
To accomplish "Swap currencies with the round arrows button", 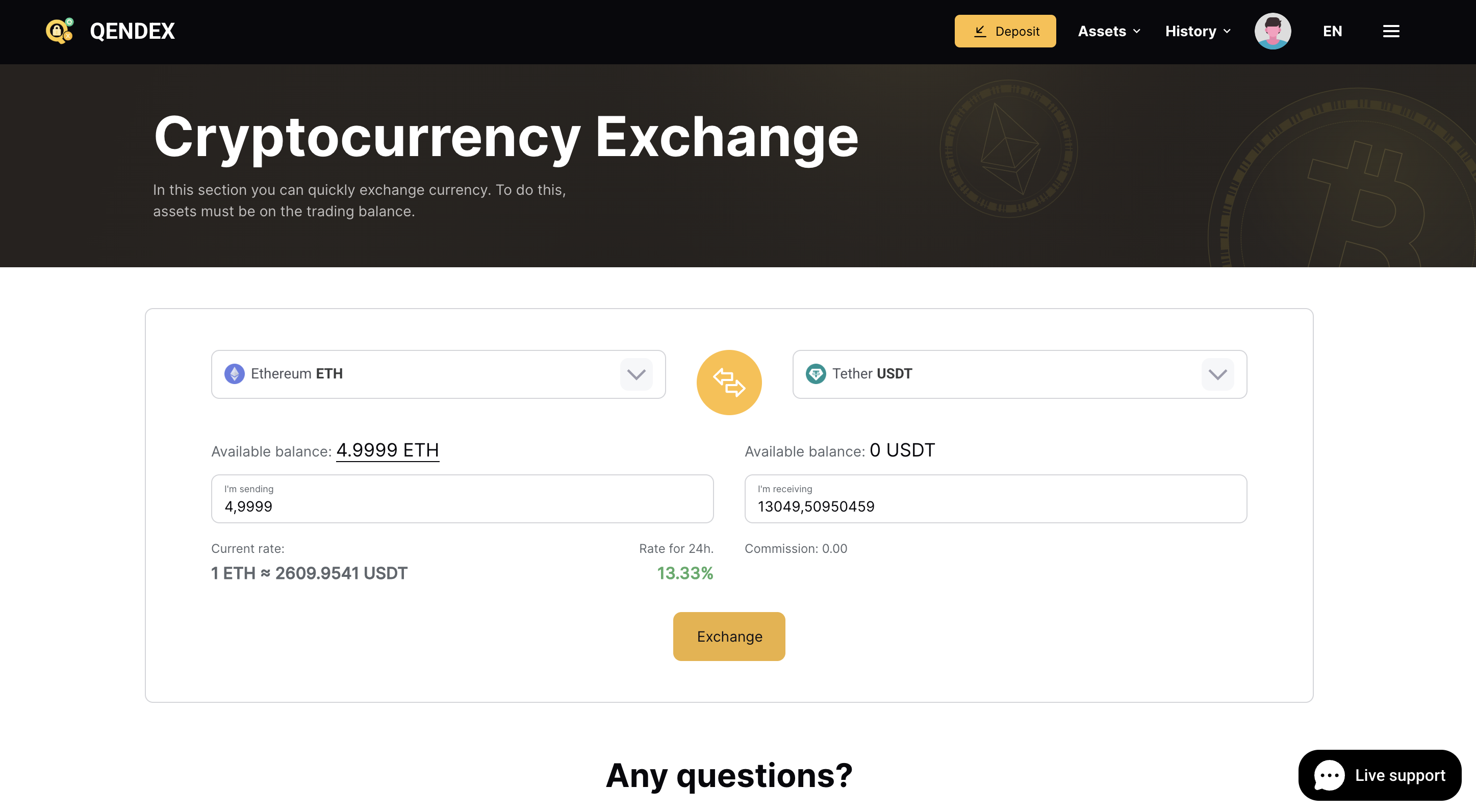I will click(729, 382).
